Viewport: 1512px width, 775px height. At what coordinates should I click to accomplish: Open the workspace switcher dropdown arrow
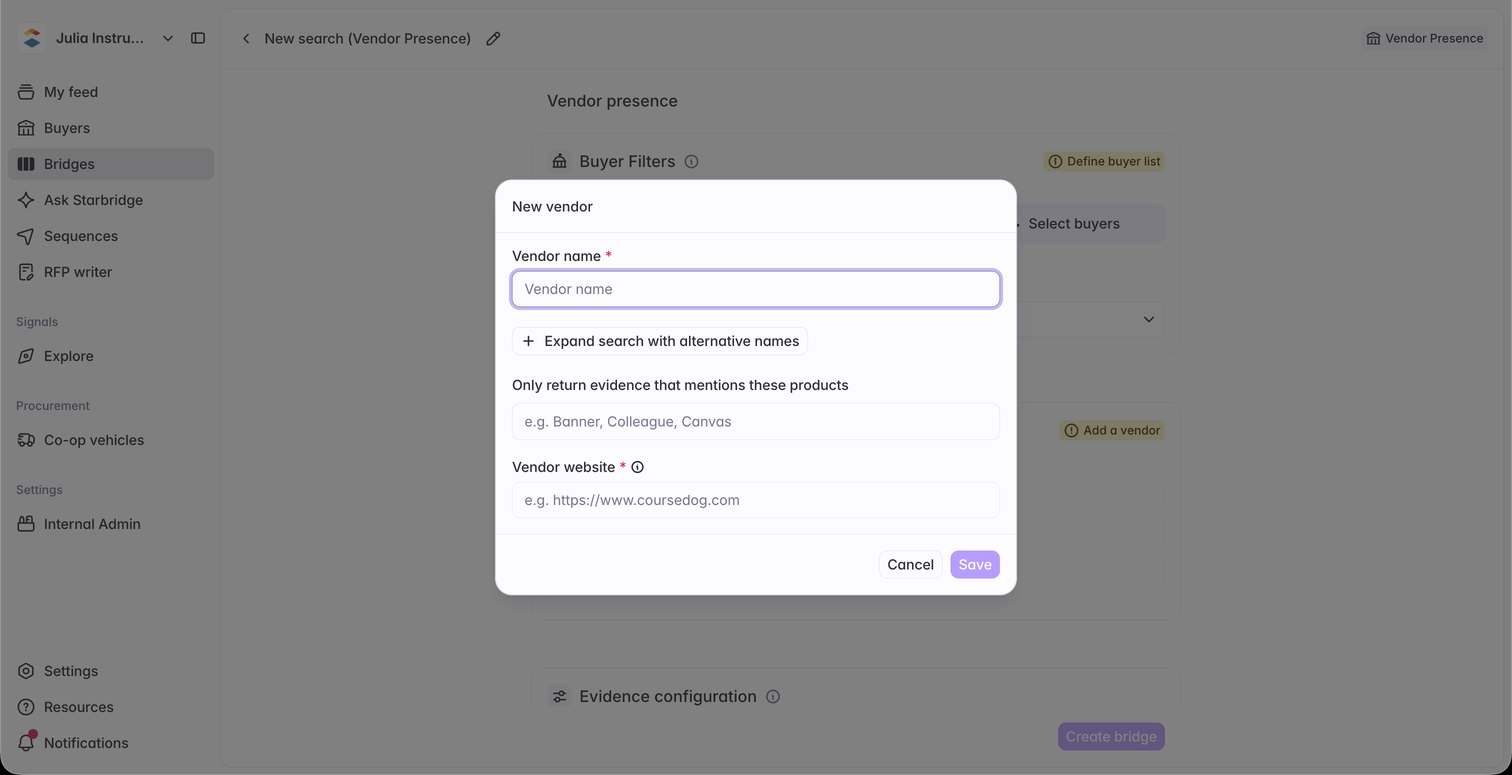point(168,38)
